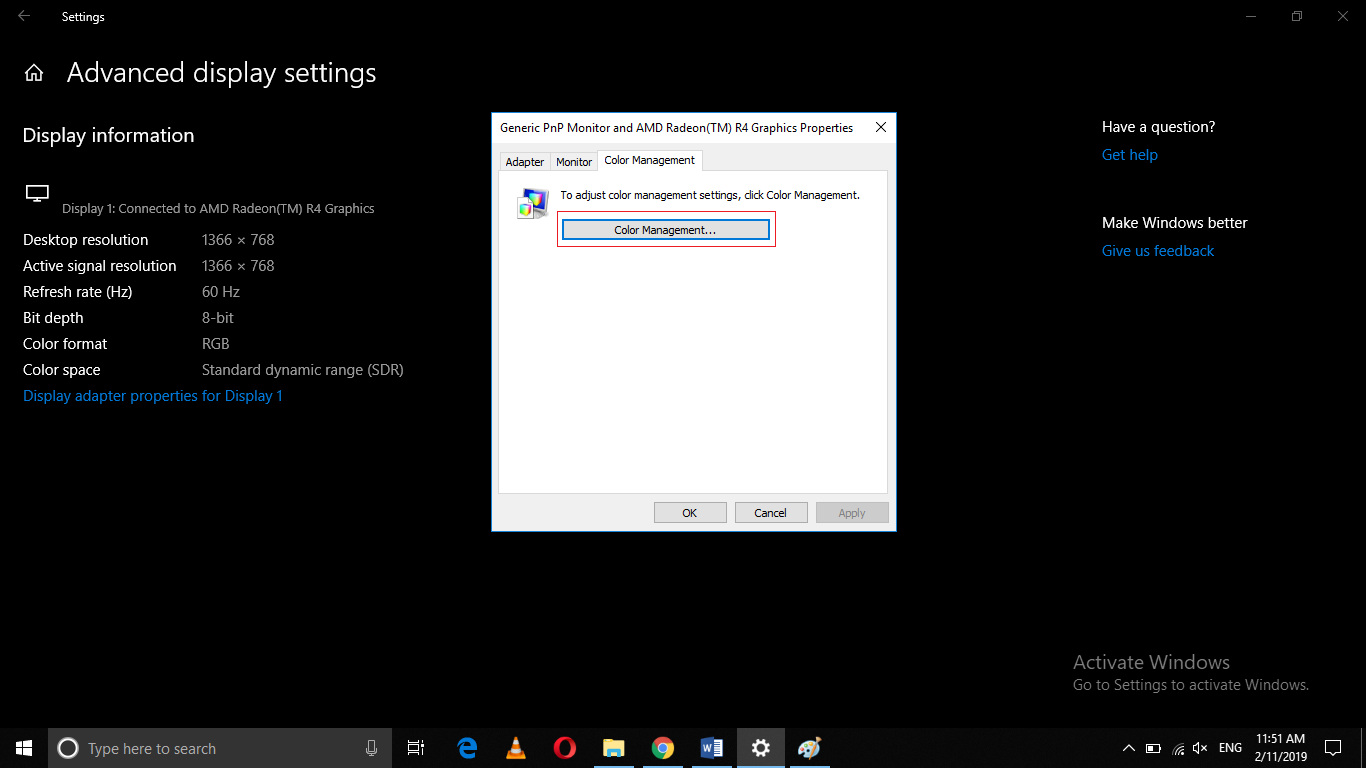Click the volume speaker icon in the tray
1366x768 pixels.
pos(1199,747)
